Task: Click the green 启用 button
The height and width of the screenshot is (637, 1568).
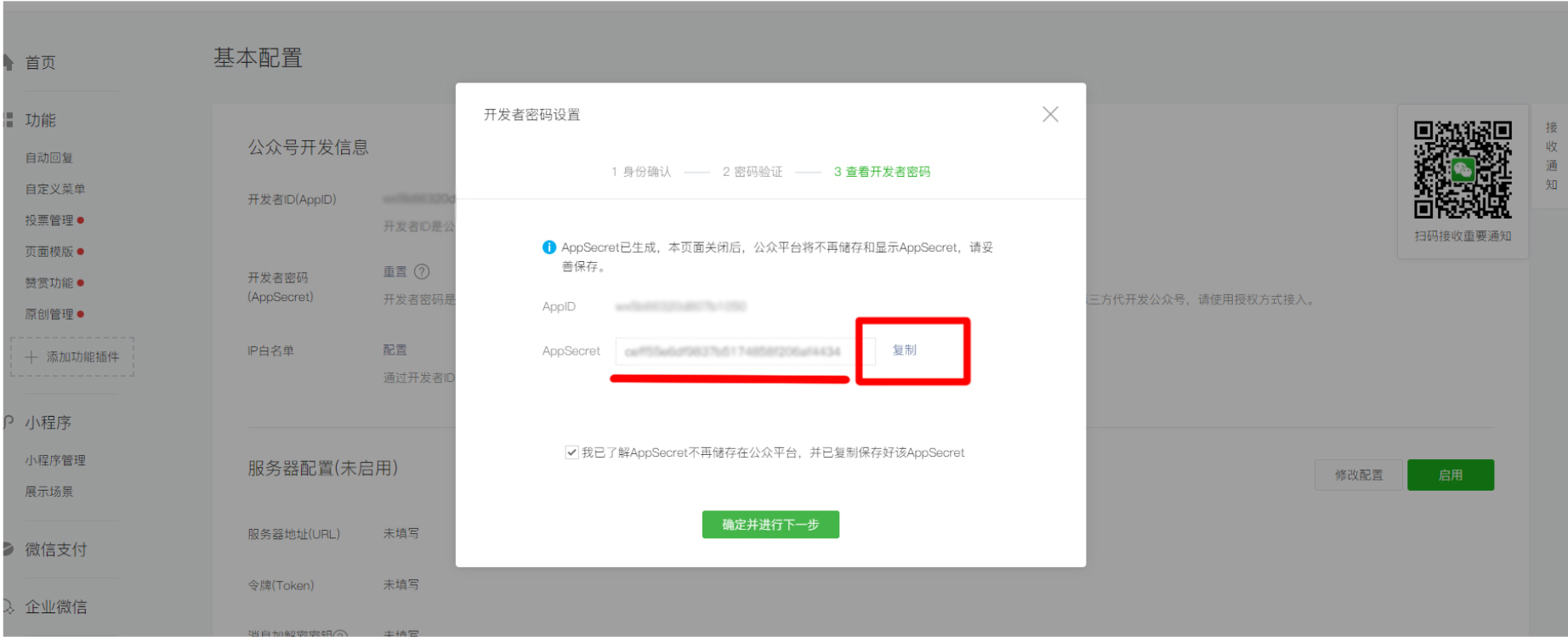Action: [1451, 475]
